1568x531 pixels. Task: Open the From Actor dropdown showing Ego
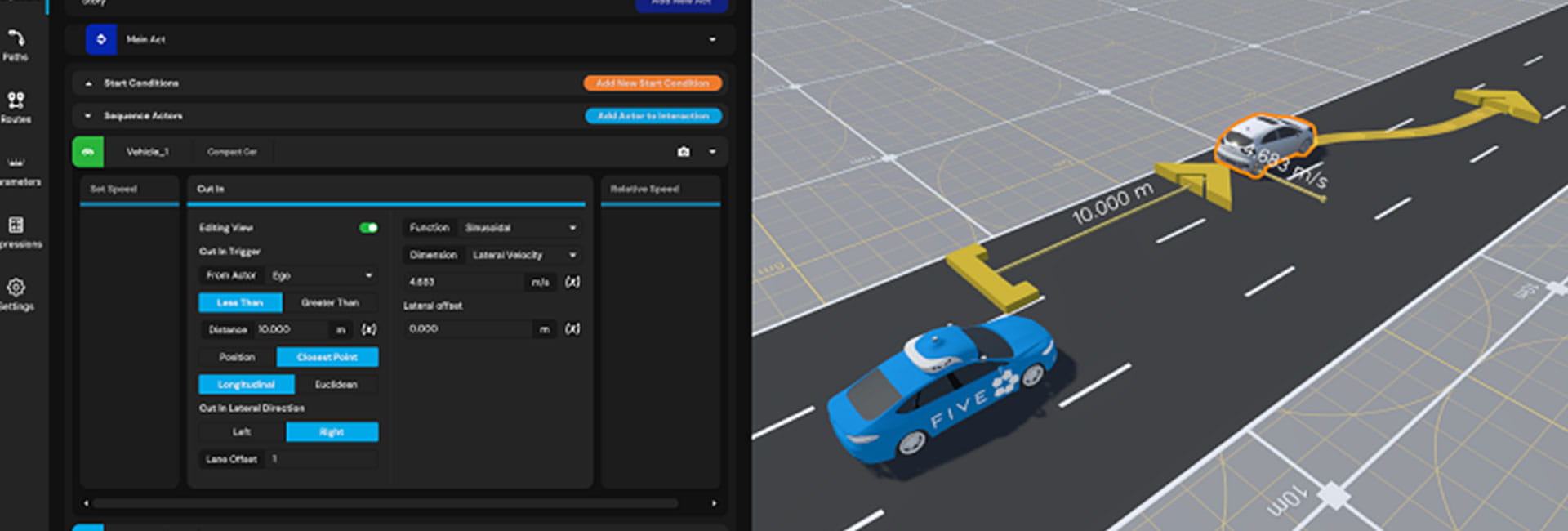[x=322, y=275]
